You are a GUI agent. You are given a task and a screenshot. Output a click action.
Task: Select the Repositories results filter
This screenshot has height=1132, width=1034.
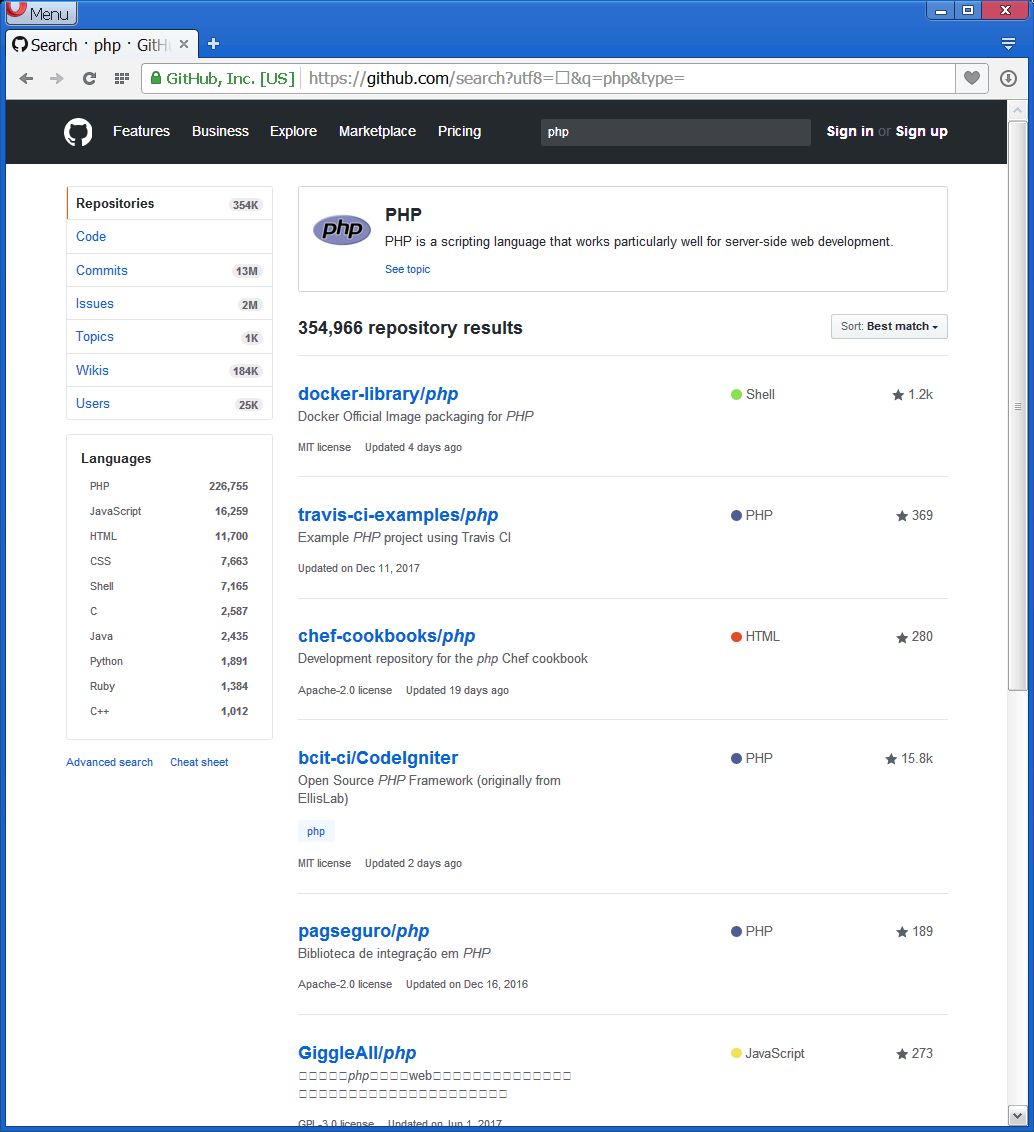click(x=170, y=204)
